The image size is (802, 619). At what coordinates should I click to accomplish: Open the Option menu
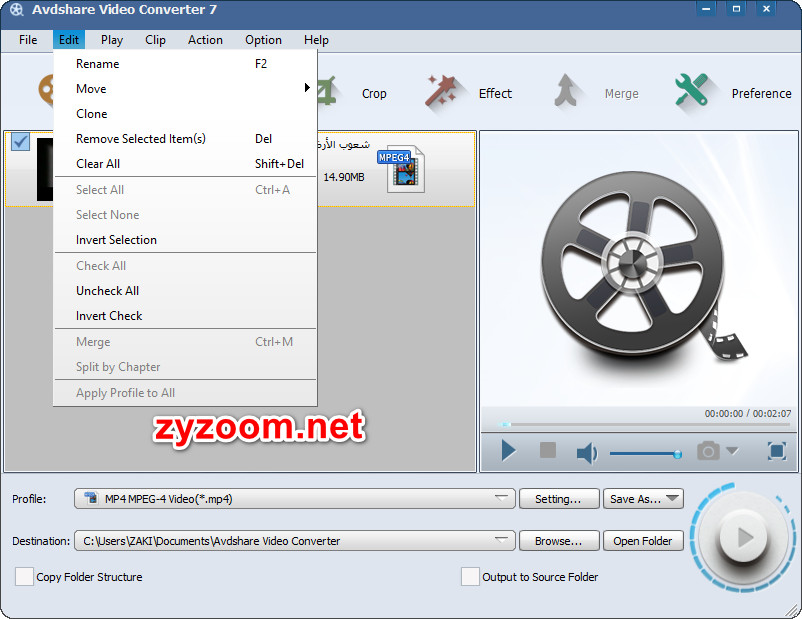[263, 40]
